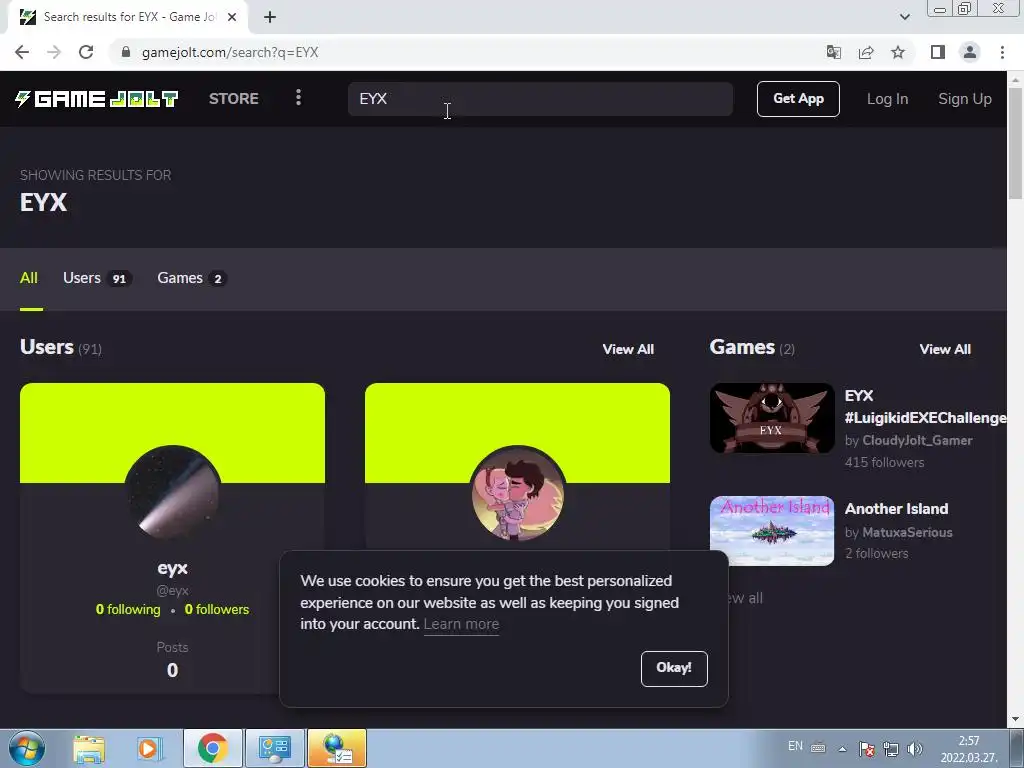Show hidden tray icons arrow
The height and width of the screenshot is (768, 1024).
(842, 749)
